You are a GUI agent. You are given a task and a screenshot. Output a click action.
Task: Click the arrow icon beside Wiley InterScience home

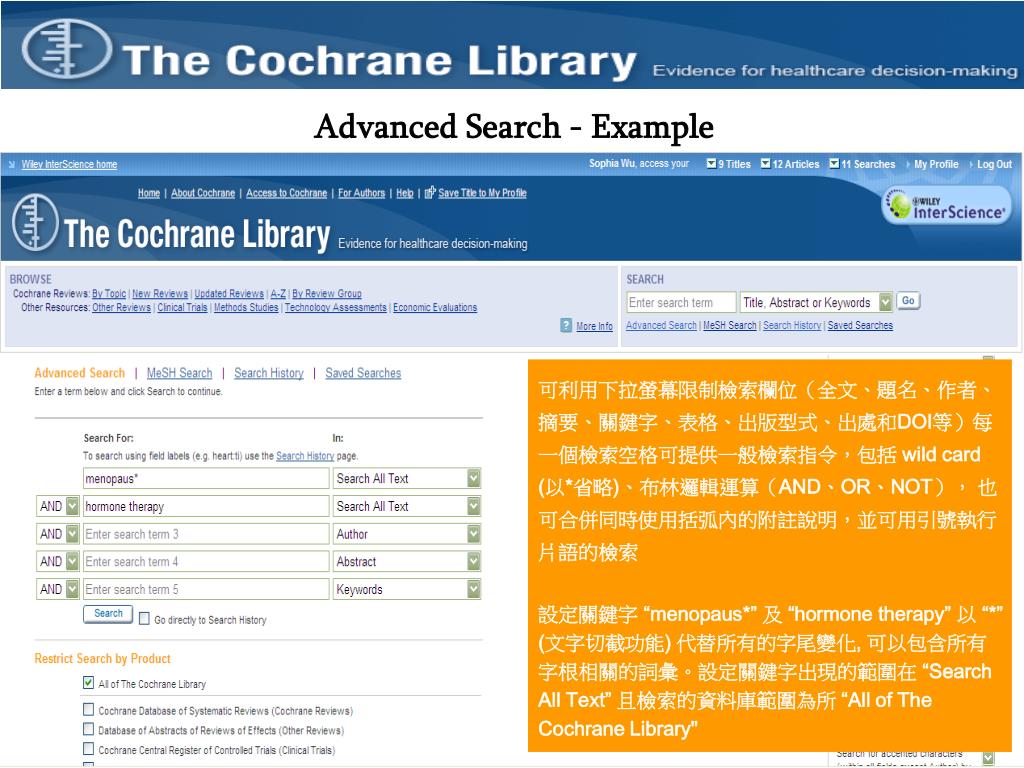tap(12, 165)
